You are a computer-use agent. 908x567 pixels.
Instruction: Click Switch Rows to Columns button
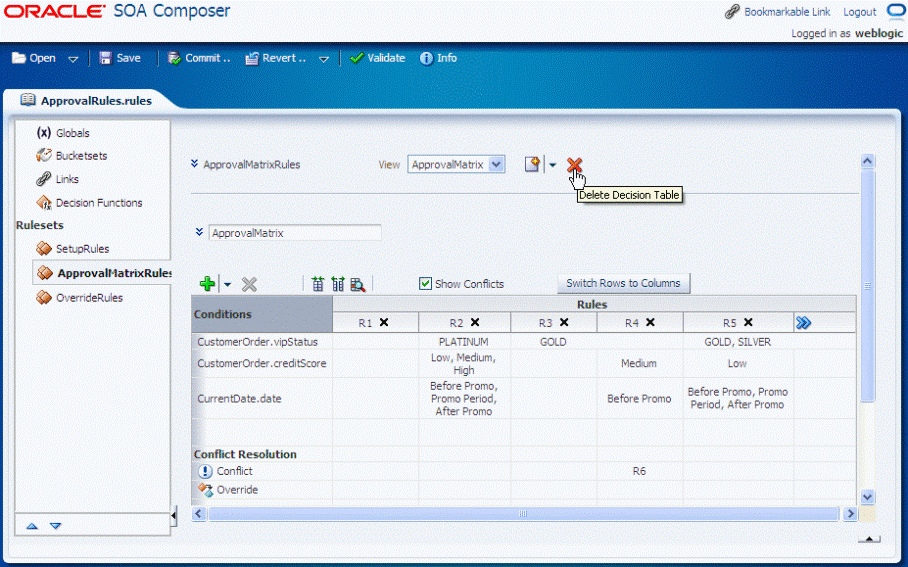(624, 283)
